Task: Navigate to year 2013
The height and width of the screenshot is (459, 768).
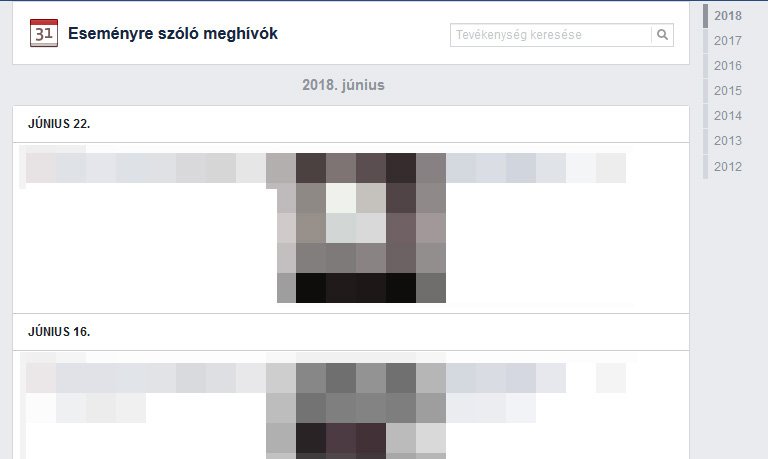Action: pyautogui.click(x=727, y=141)
